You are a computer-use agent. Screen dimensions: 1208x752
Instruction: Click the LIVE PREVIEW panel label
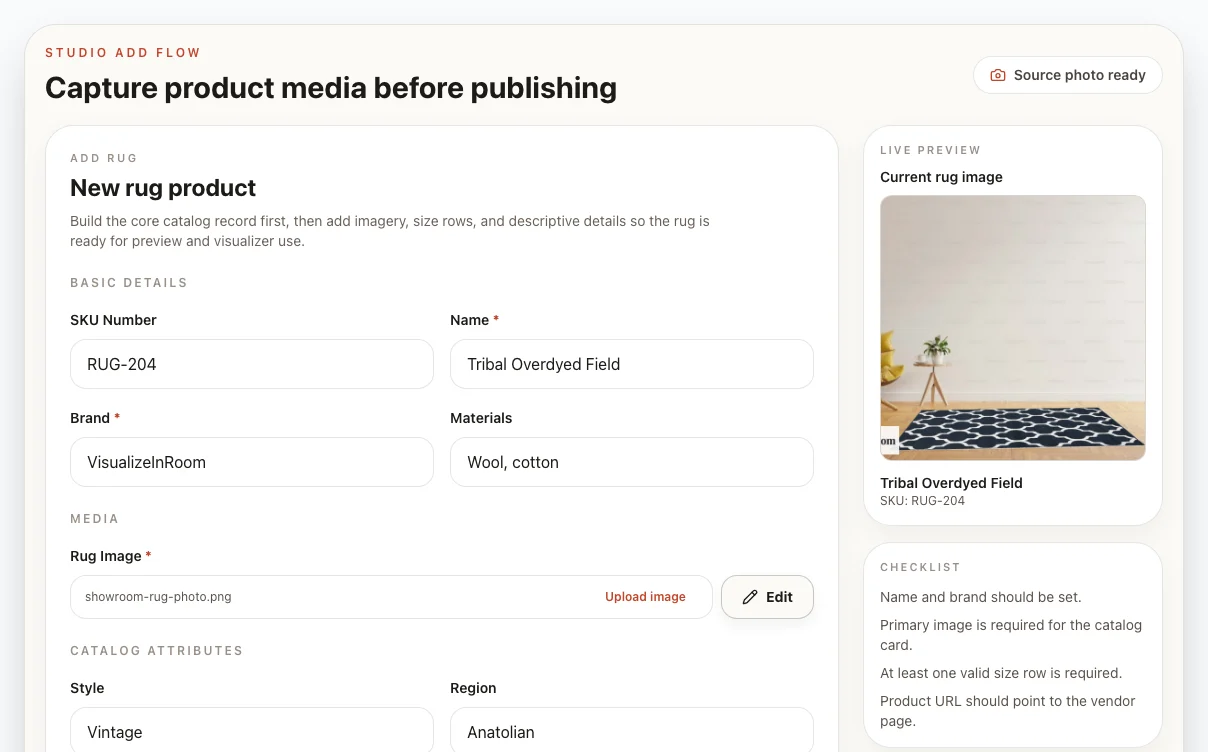[x=931, y=150]
